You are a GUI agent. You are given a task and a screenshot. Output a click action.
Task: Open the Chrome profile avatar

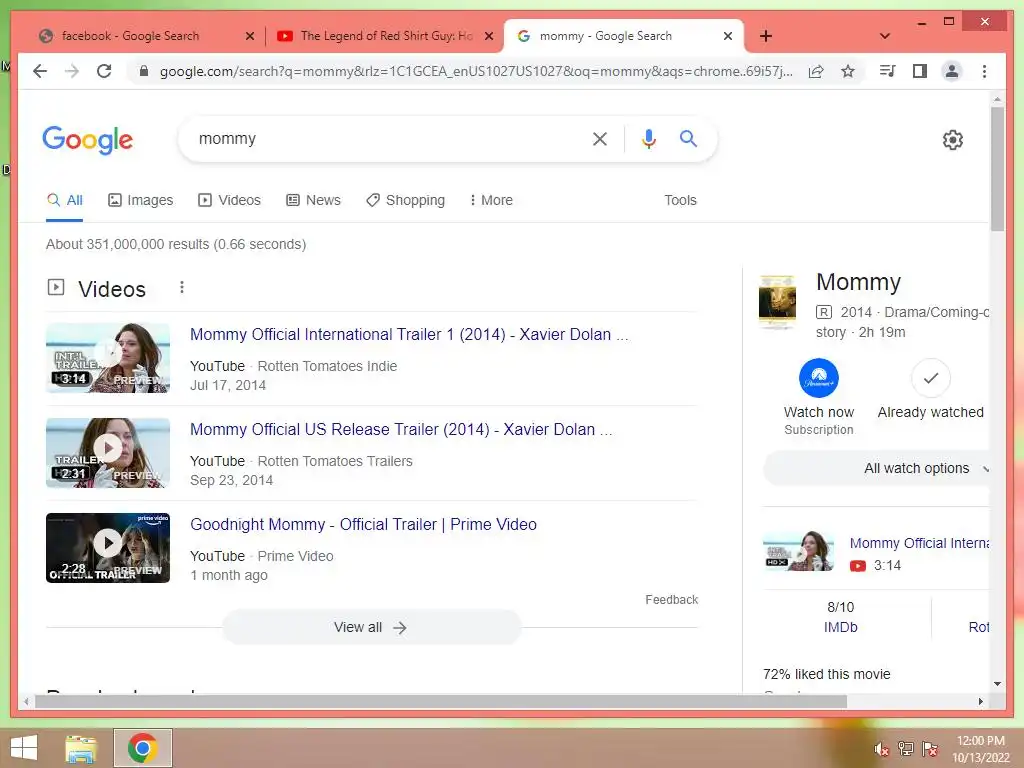click(952, 71)
